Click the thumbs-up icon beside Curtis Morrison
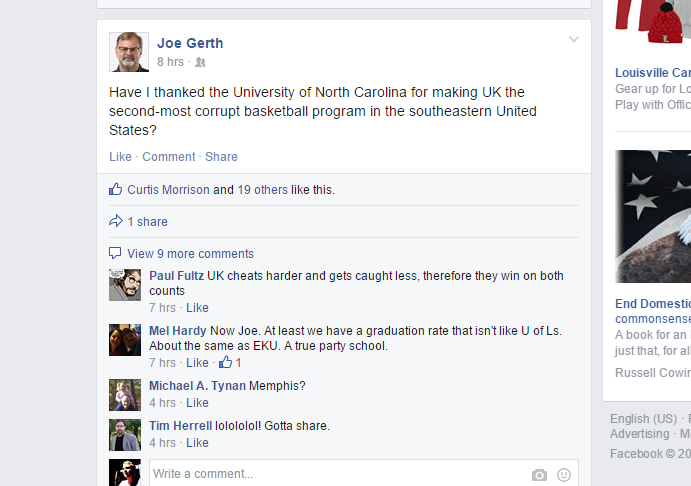This screenshot has width=691, height=486. (115, 189)
